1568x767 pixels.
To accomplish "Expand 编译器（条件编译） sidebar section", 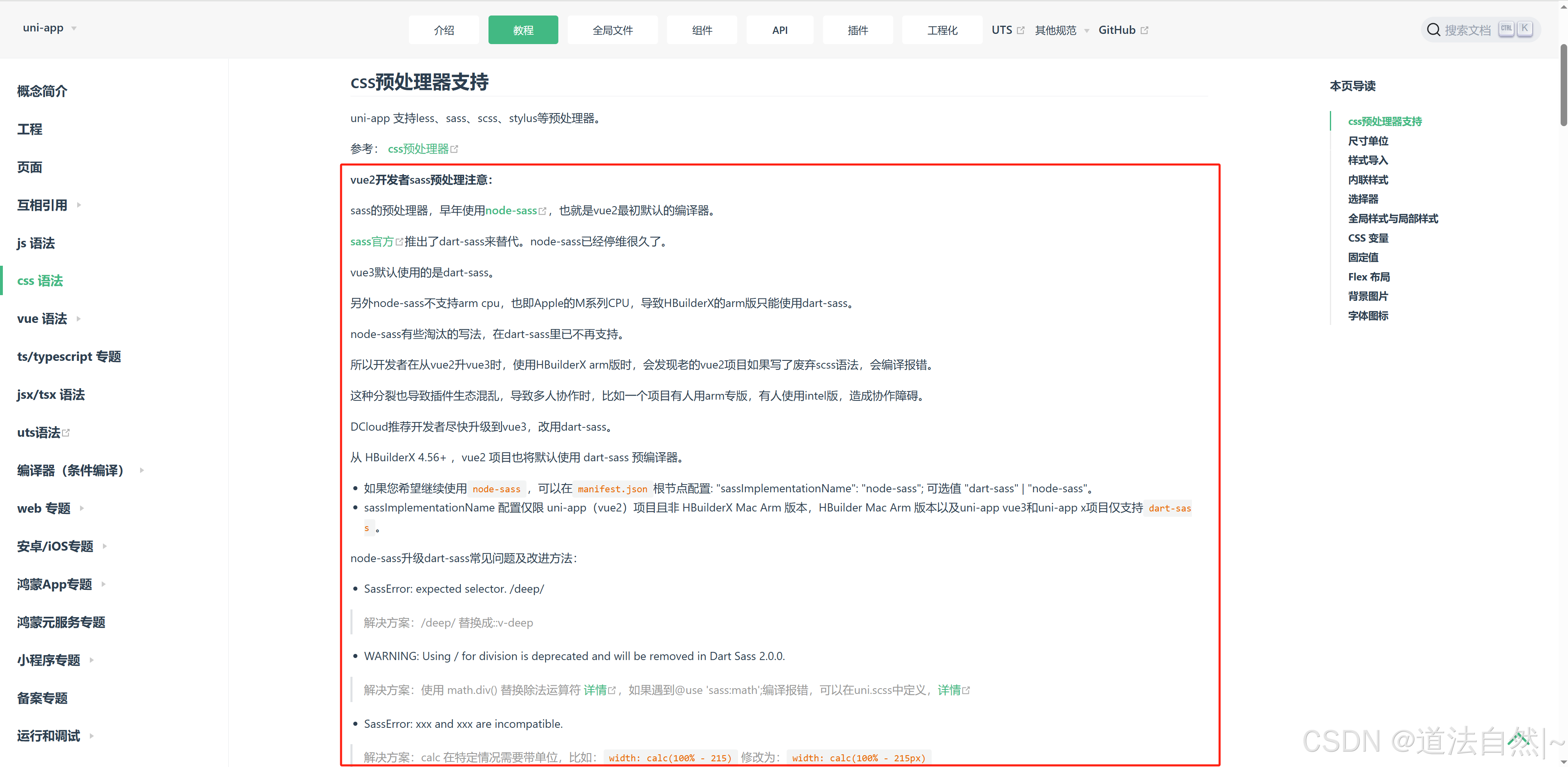I will coord(142,470).
